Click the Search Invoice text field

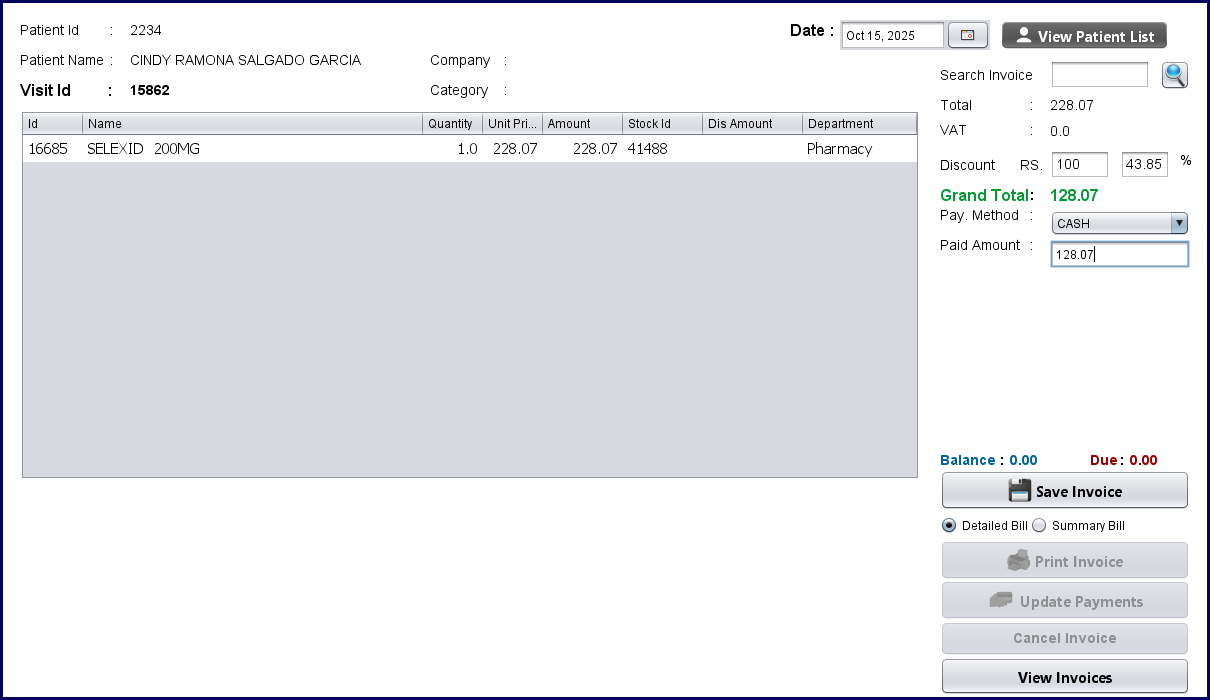(x=1099, y=75)
